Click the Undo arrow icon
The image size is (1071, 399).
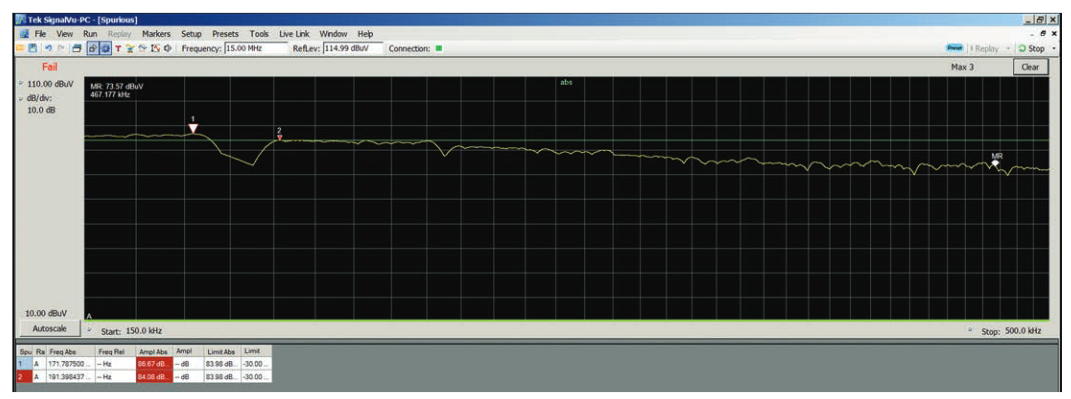48,49
